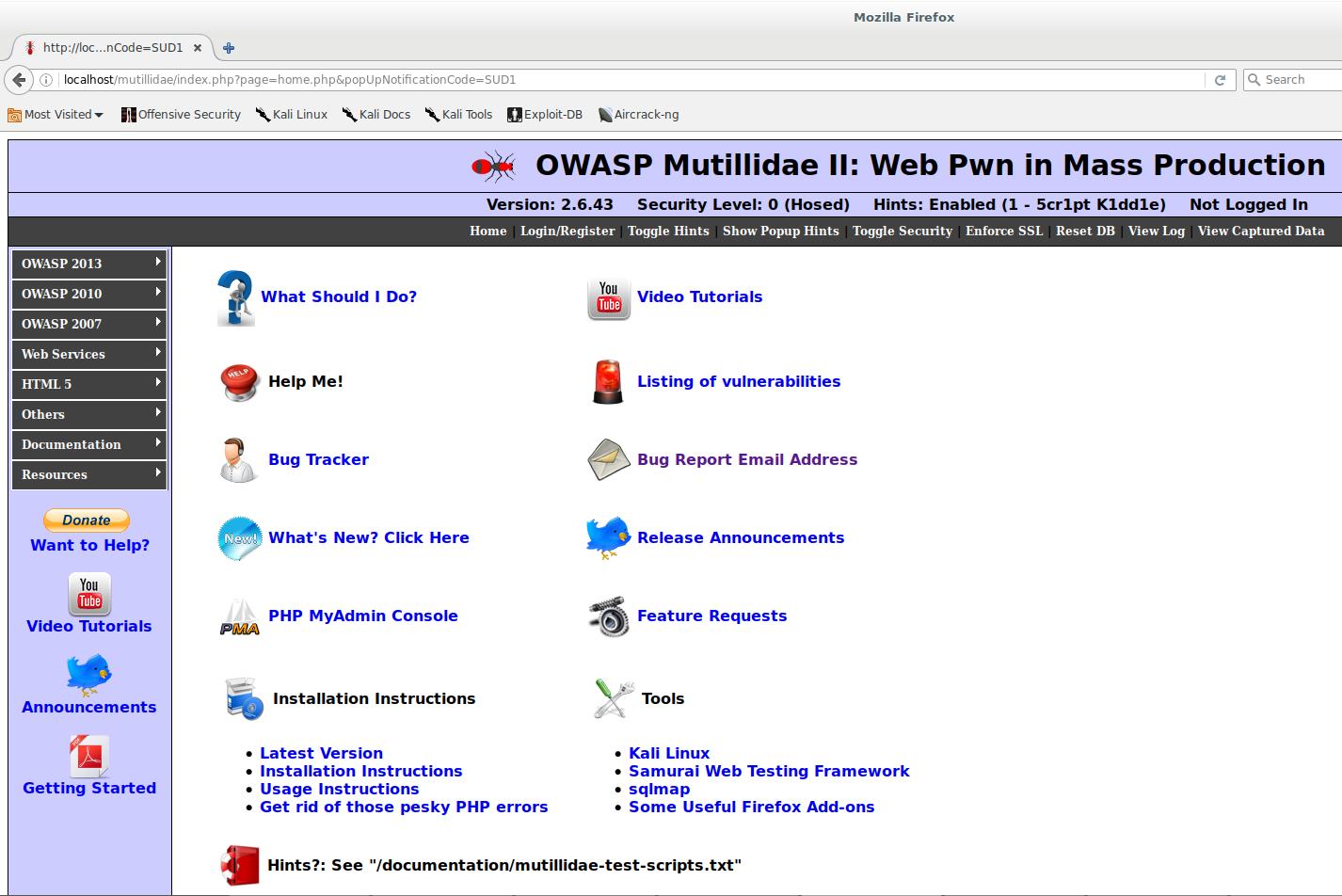Open View Captured Data in the top menu
The height and width of the screenshot is (896, 1342).
(x=1261, y=232)
